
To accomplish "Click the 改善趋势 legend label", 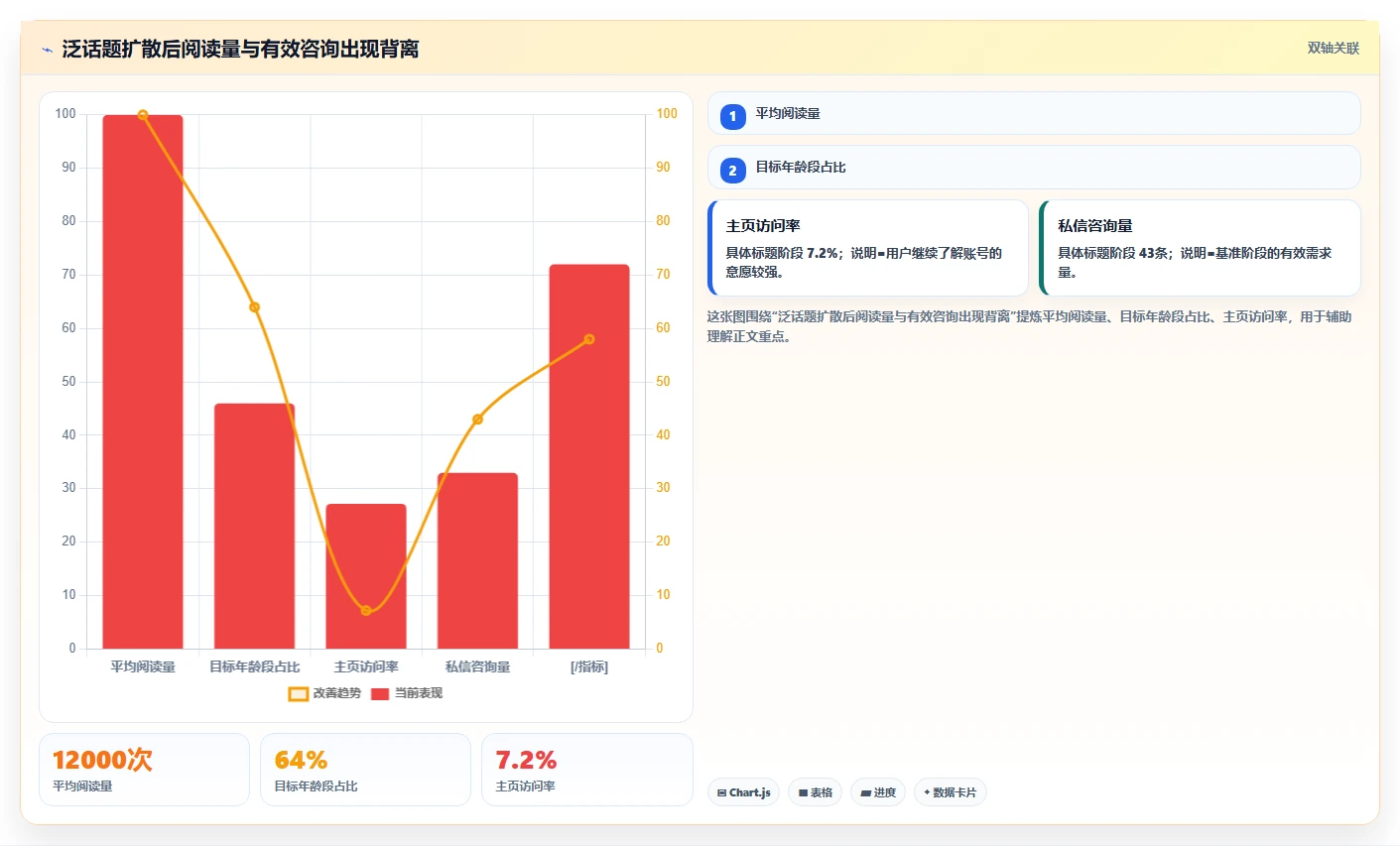I will pyautogui.click(x=337, y=693).
